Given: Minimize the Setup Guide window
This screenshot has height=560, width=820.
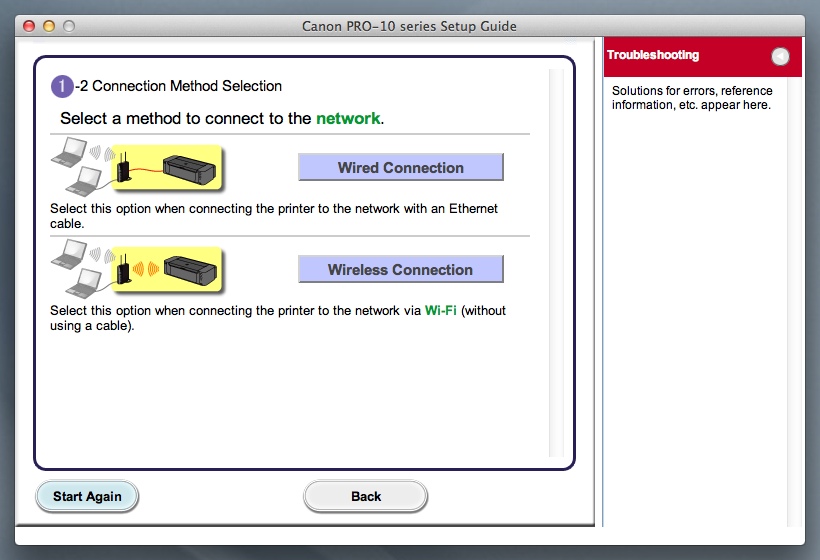Looking at the screenshot, I should pos(48,25).
